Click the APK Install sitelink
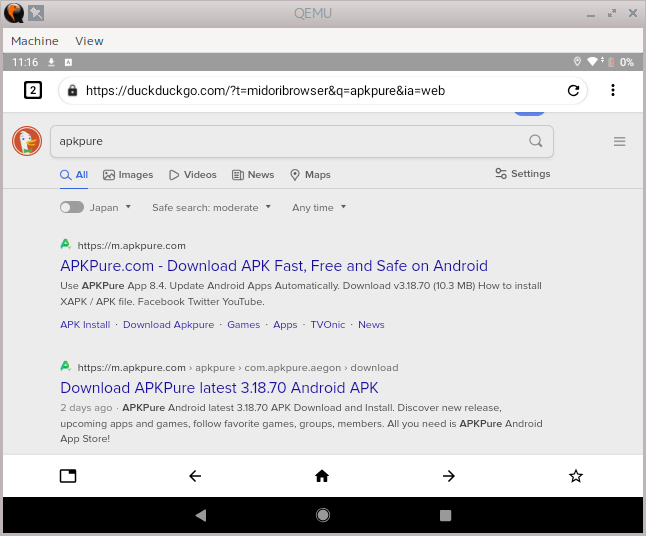Image resolution: width=646 pixels, height=536 pixels. tap(85, 325)
